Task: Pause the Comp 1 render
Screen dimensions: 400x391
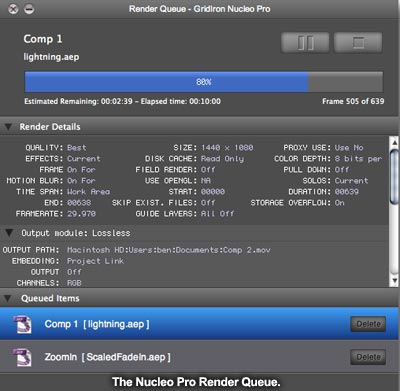Action: (305, 43)
